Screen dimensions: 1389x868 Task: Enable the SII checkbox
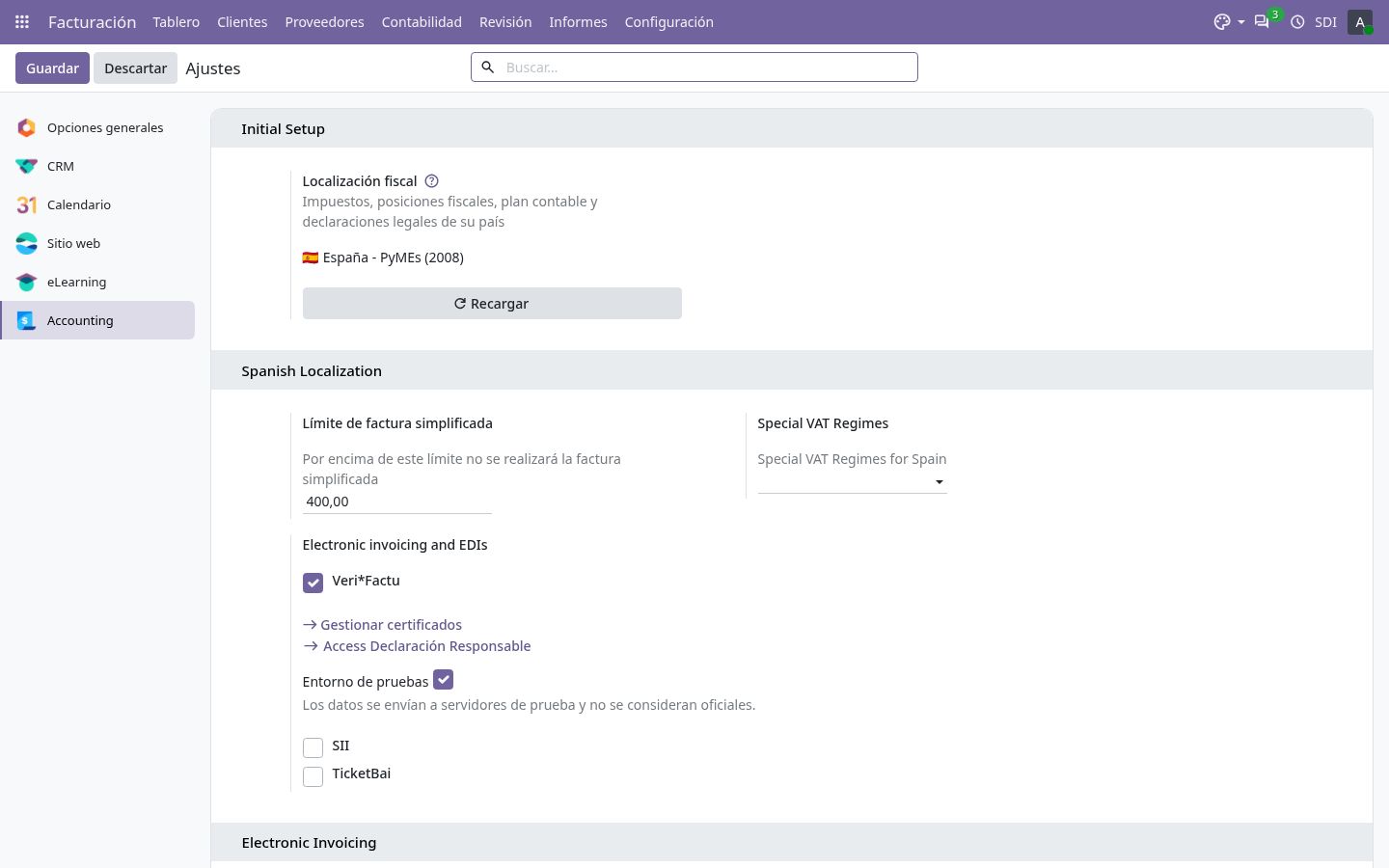coord(313,747)
